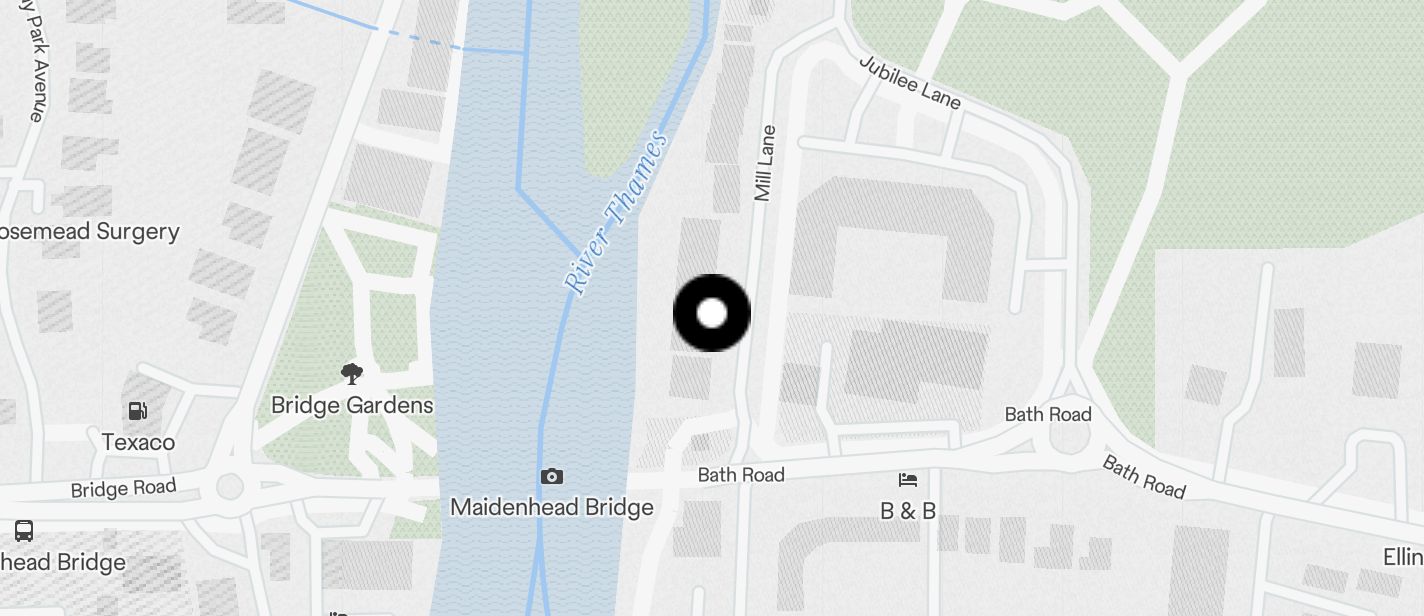The height and width of the screenshot is (616, 1424).
Task: Click the B & B text label
Action: (908, 511)
